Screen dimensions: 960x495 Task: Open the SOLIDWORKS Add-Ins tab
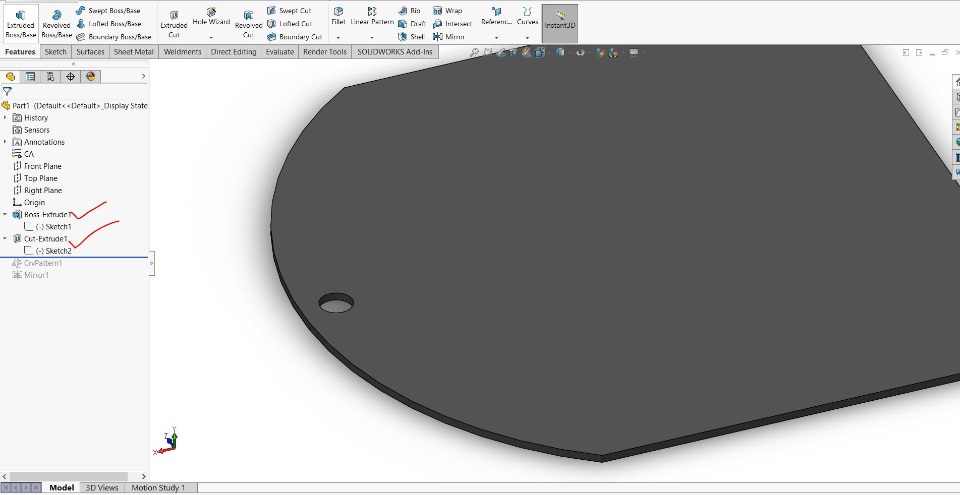point(395,52)
